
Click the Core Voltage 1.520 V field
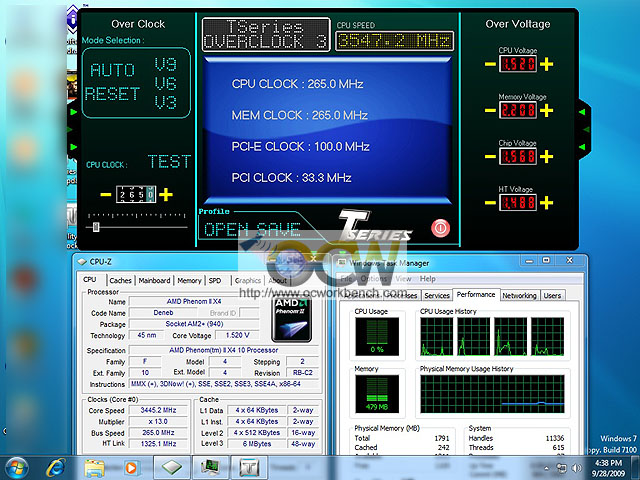[238, 335]
